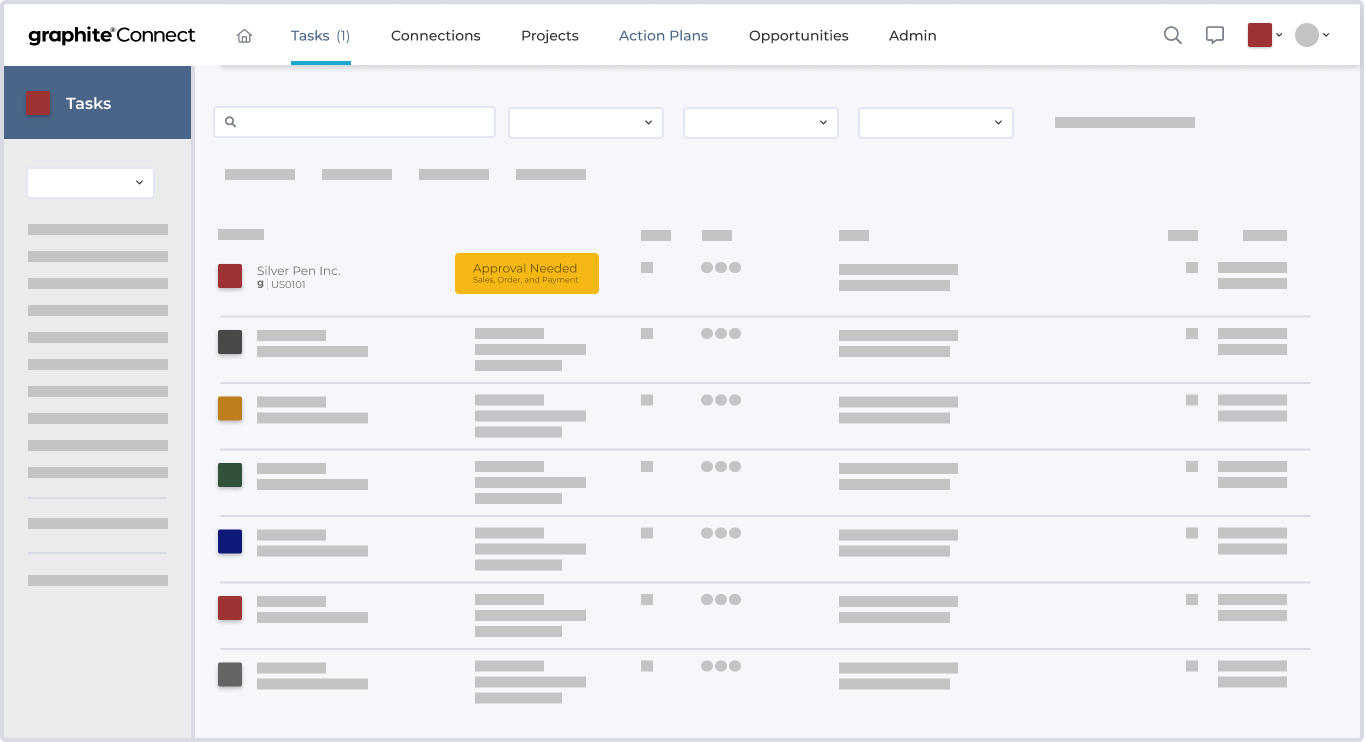The width and height of the screenshot is (1366, 742).
Task: Open the search icon in the top bar
Action: [1172, 35]
